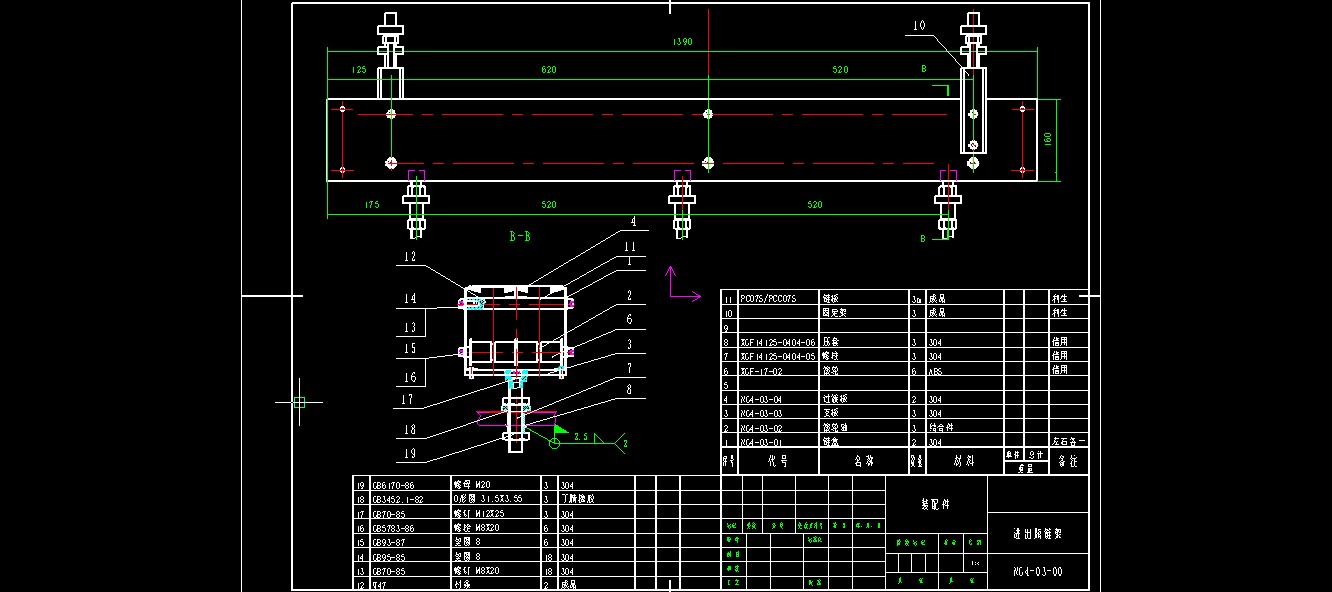Select the XG4-03-02 code cell
Viewport: 1332px width, 592px height.
click(761, 428)
